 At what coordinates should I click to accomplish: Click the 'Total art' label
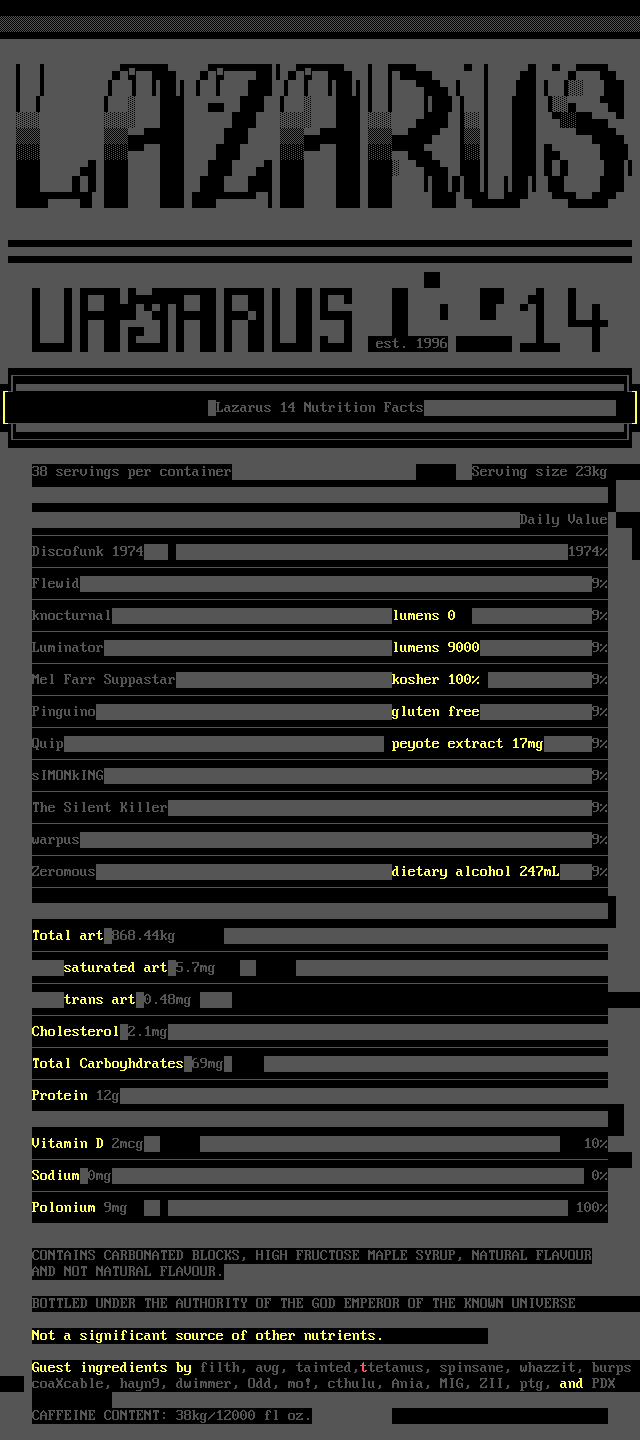[67, 935]
